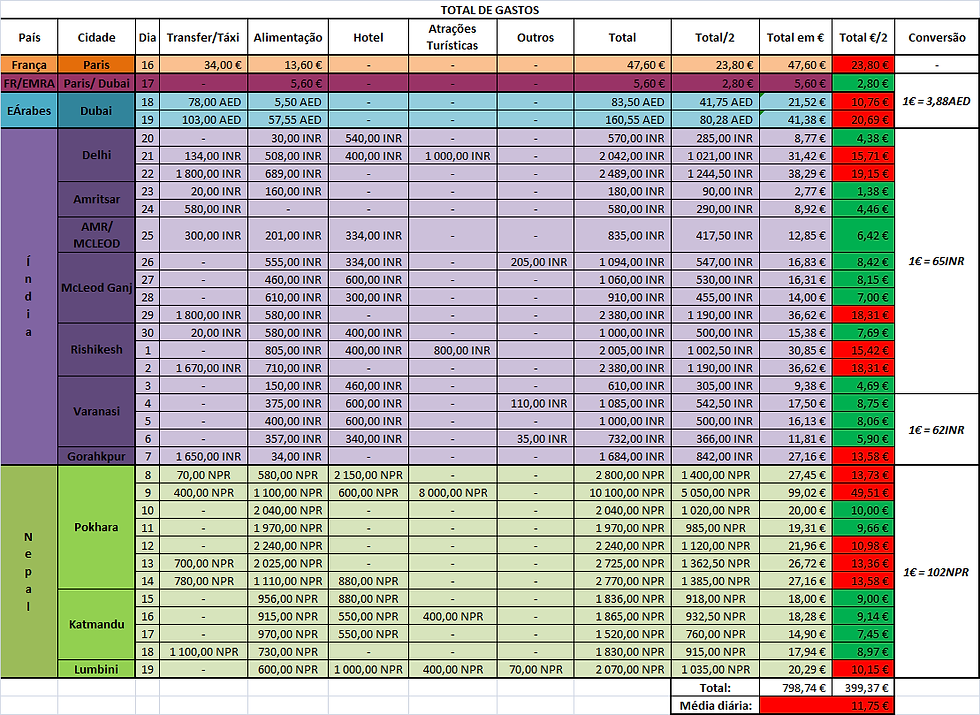Click the 'Transfer/Táxi' column header

click(x=203, y=38)
